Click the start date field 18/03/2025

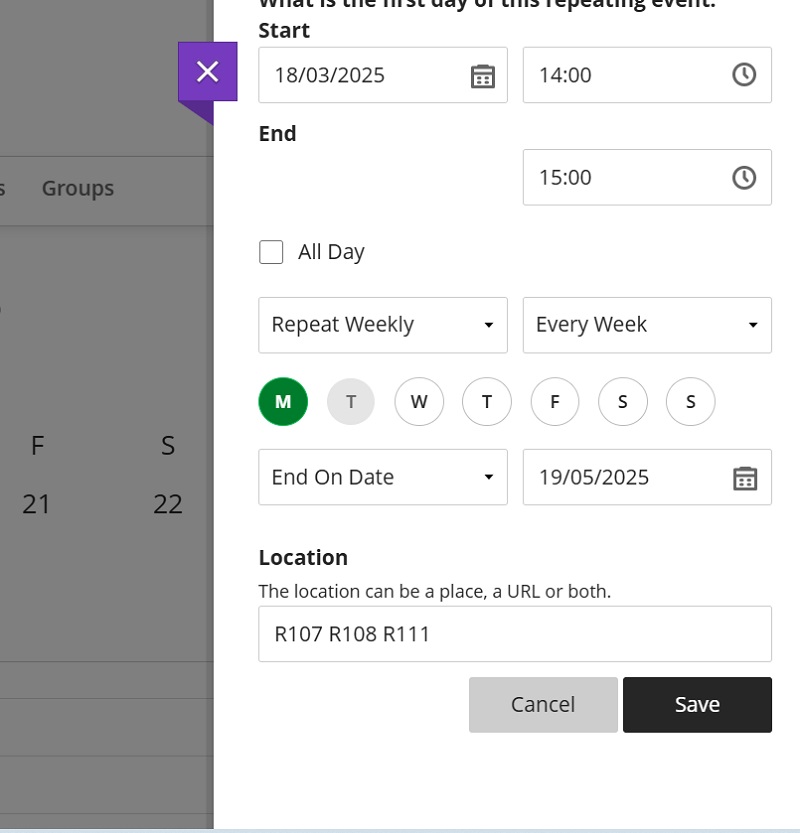point(360,76)
